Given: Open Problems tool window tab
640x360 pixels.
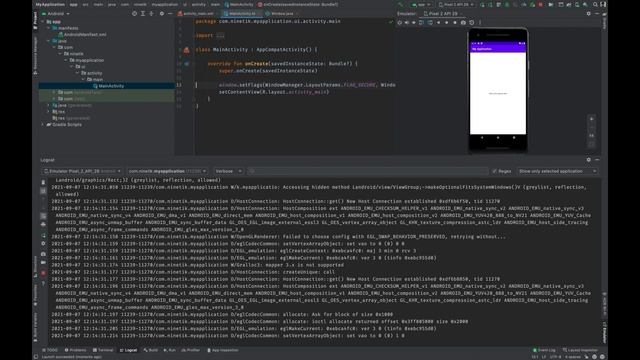Looking at the screenshot, I should (76, 350).
